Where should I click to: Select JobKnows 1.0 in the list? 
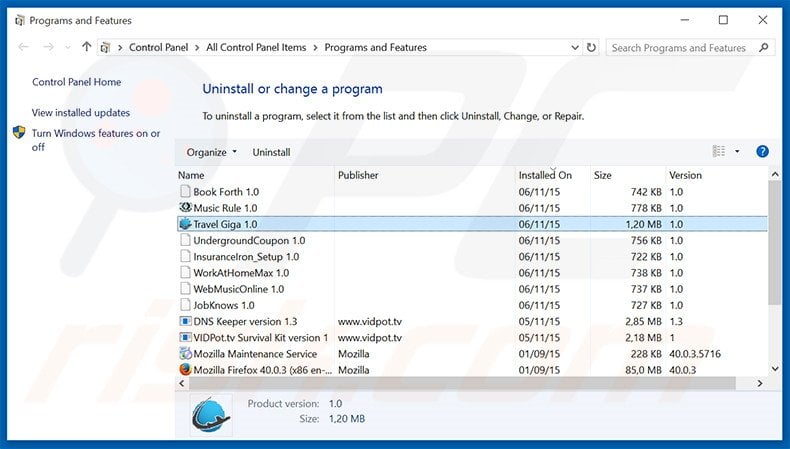pos(472,305)
